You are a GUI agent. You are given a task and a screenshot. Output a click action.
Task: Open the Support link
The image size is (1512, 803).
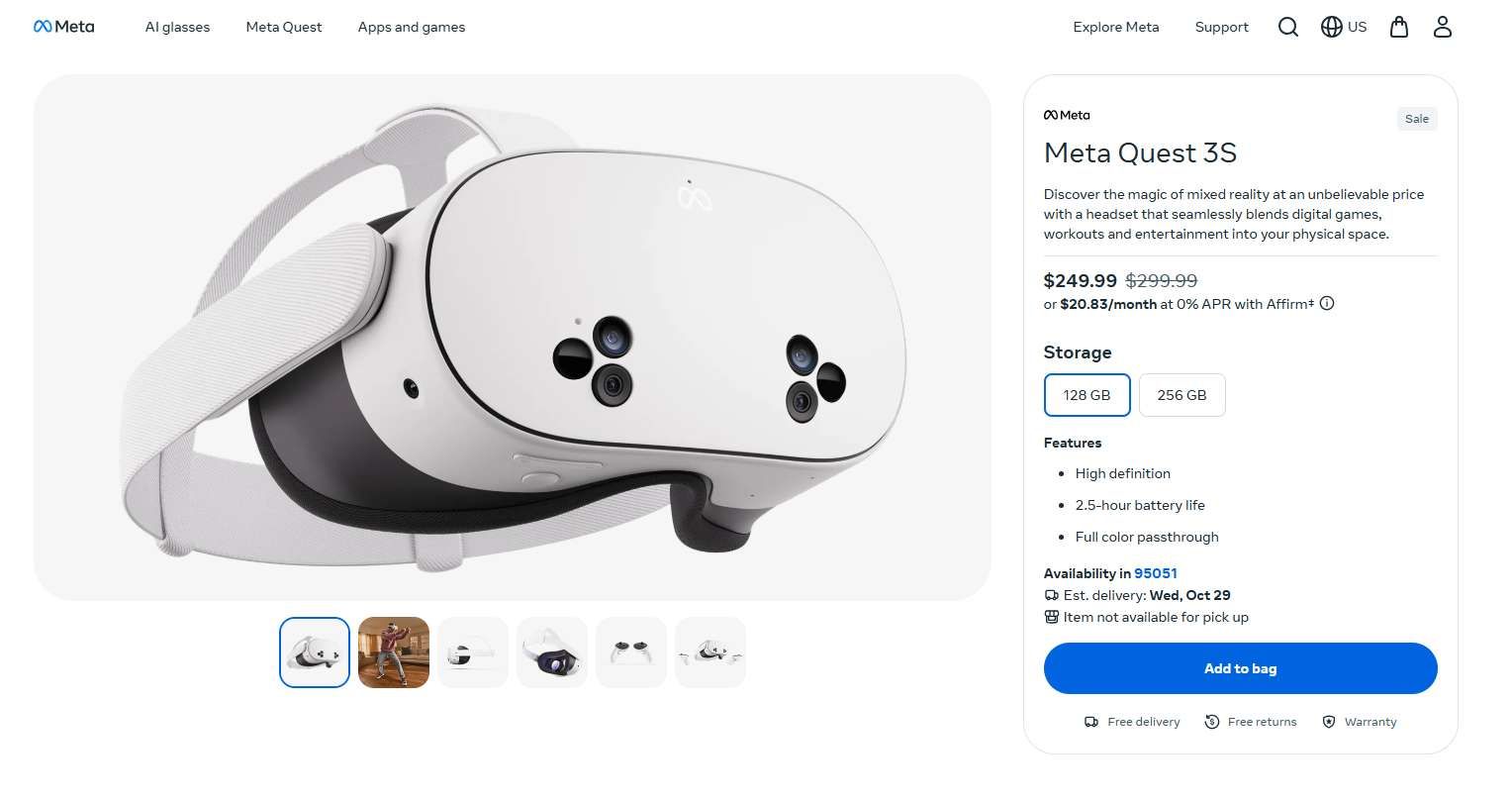(x=1221, y=27)
